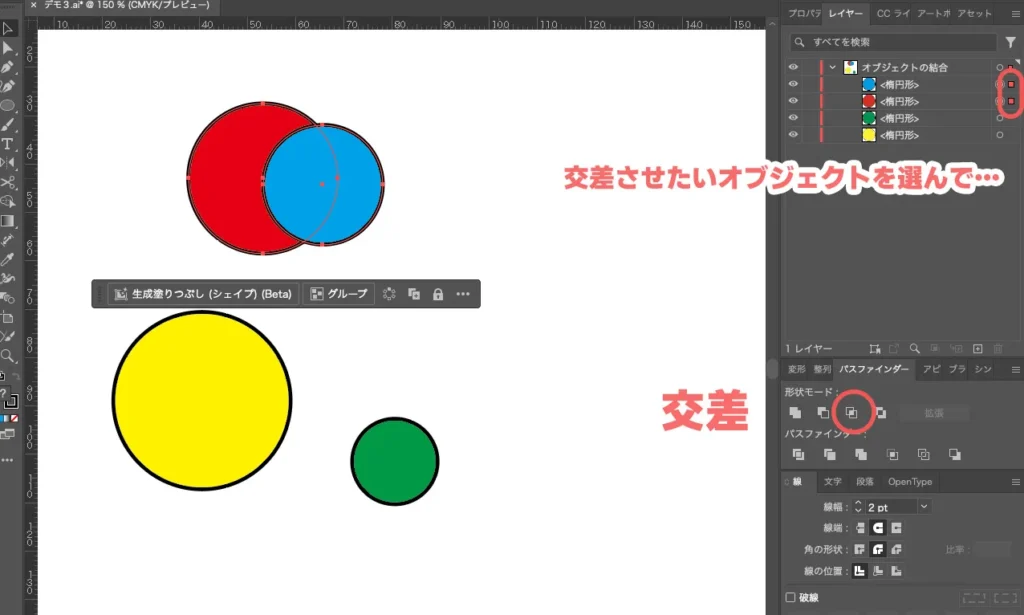Click the すべてを検索 search field
This screenshot has width=1024, height=615.
coord(890,41)
